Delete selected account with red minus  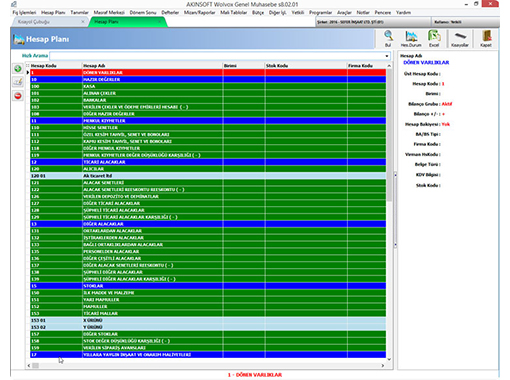pos(18,96)
